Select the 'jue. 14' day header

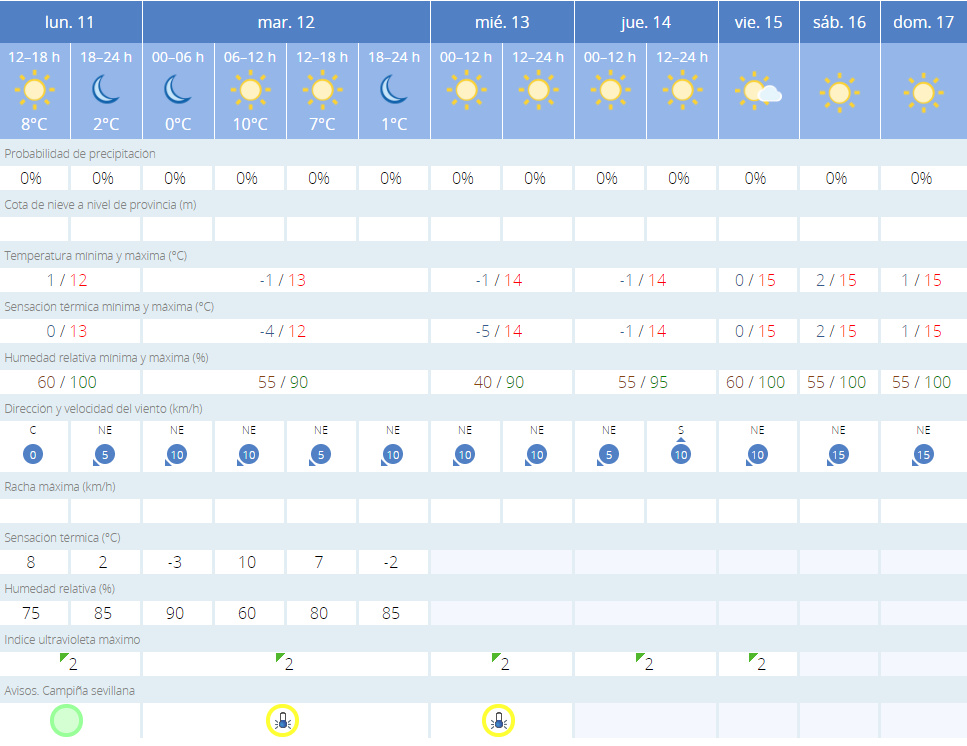(x=646, y=22)
